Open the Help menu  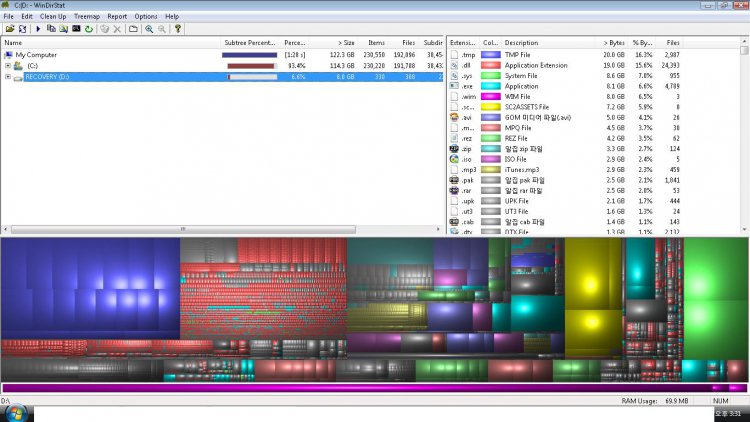click(x=172, y=16)
